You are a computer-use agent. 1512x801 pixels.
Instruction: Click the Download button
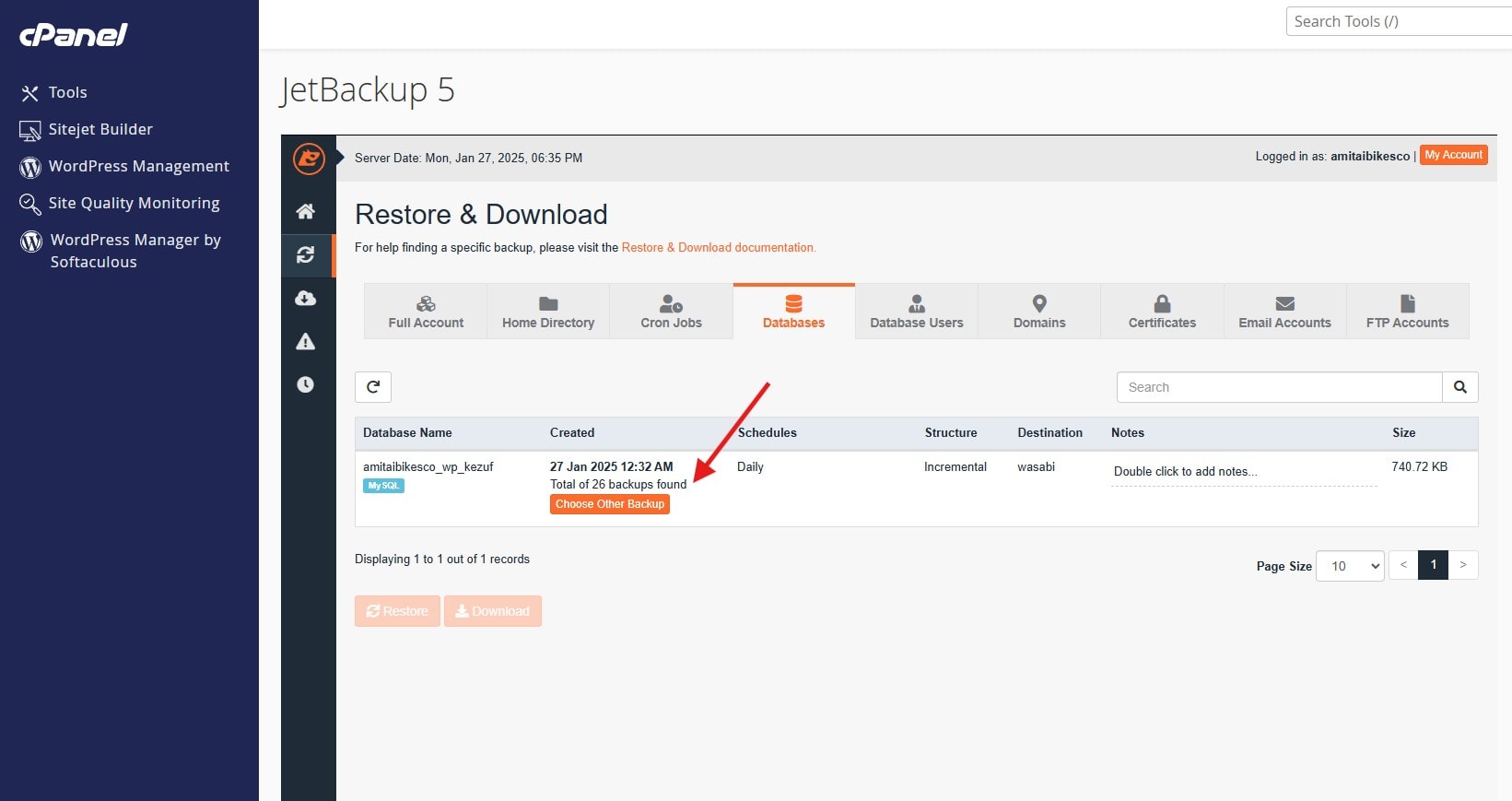493,611
